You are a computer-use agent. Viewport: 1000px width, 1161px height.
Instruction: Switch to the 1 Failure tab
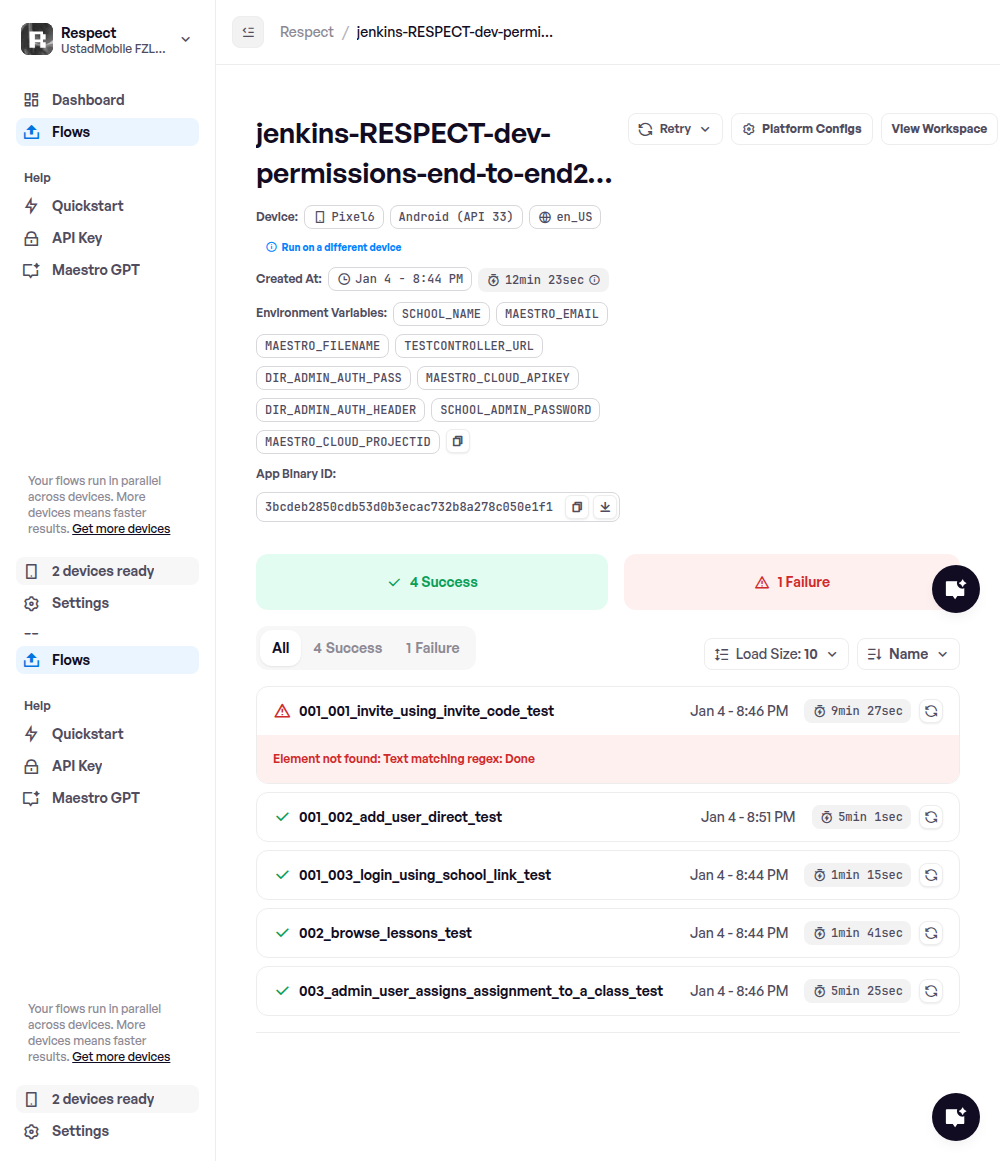pyautogui.click(x=432, y=648)
